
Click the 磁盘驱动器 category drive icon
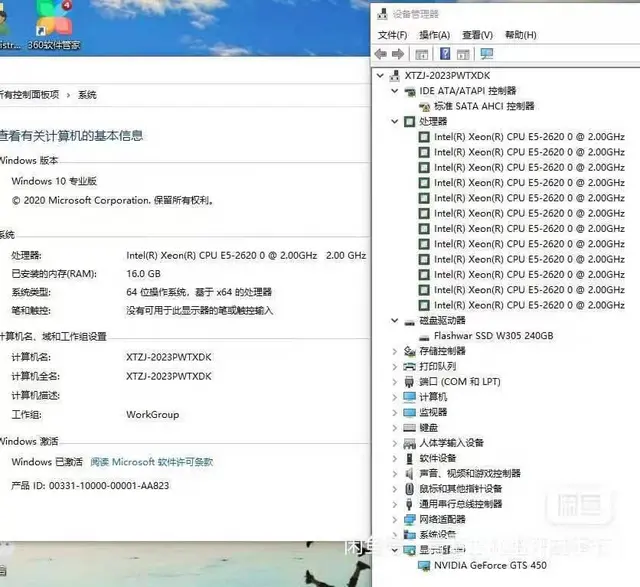409,321
